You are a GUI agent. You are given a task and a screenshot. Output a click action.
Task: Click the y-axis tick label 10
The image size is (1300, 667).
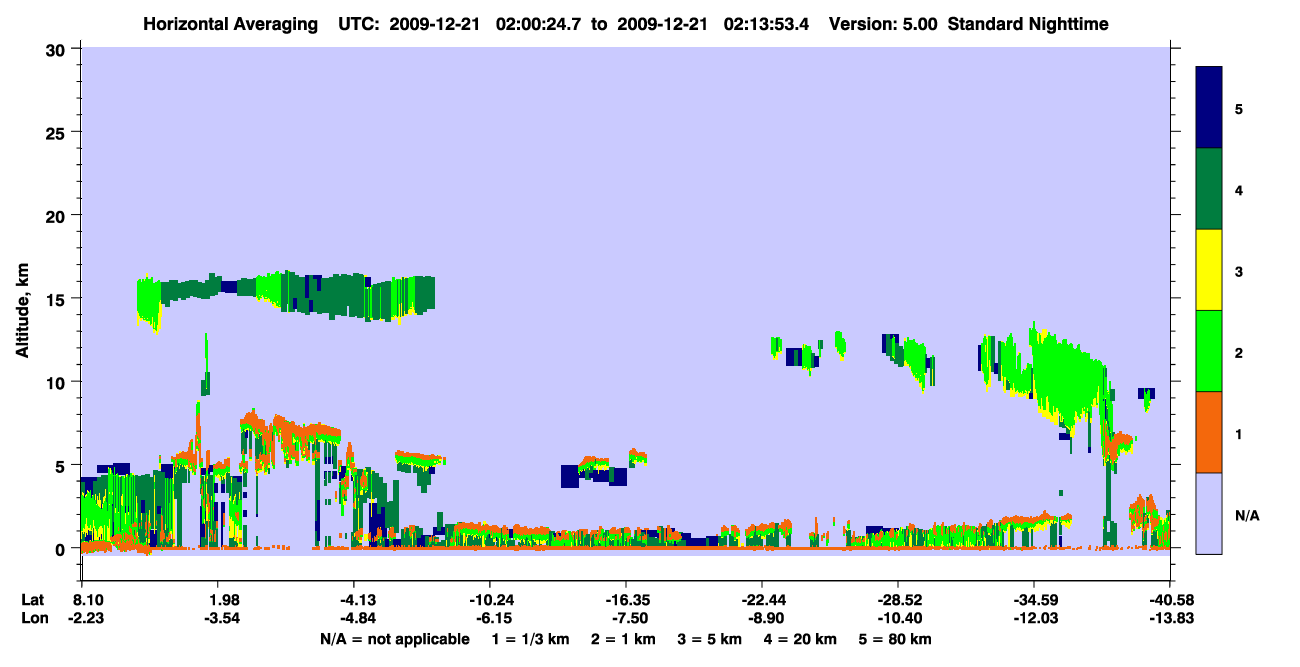(x=58, y=382)
